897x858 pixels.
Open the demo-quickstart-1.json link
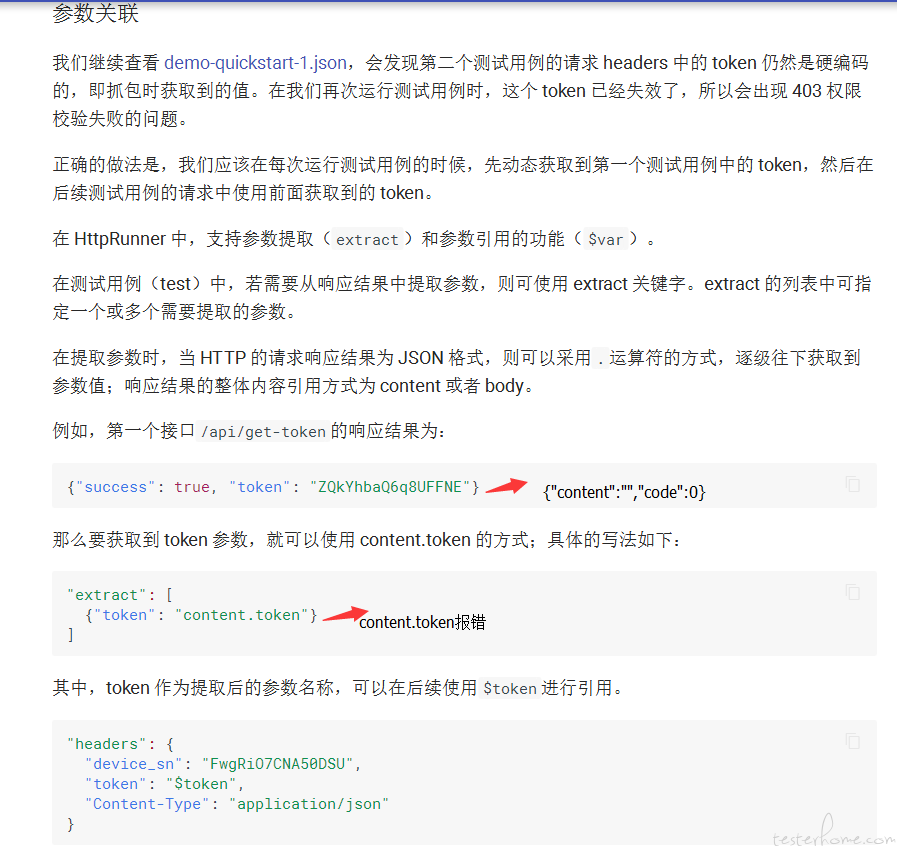pos(256,62)
